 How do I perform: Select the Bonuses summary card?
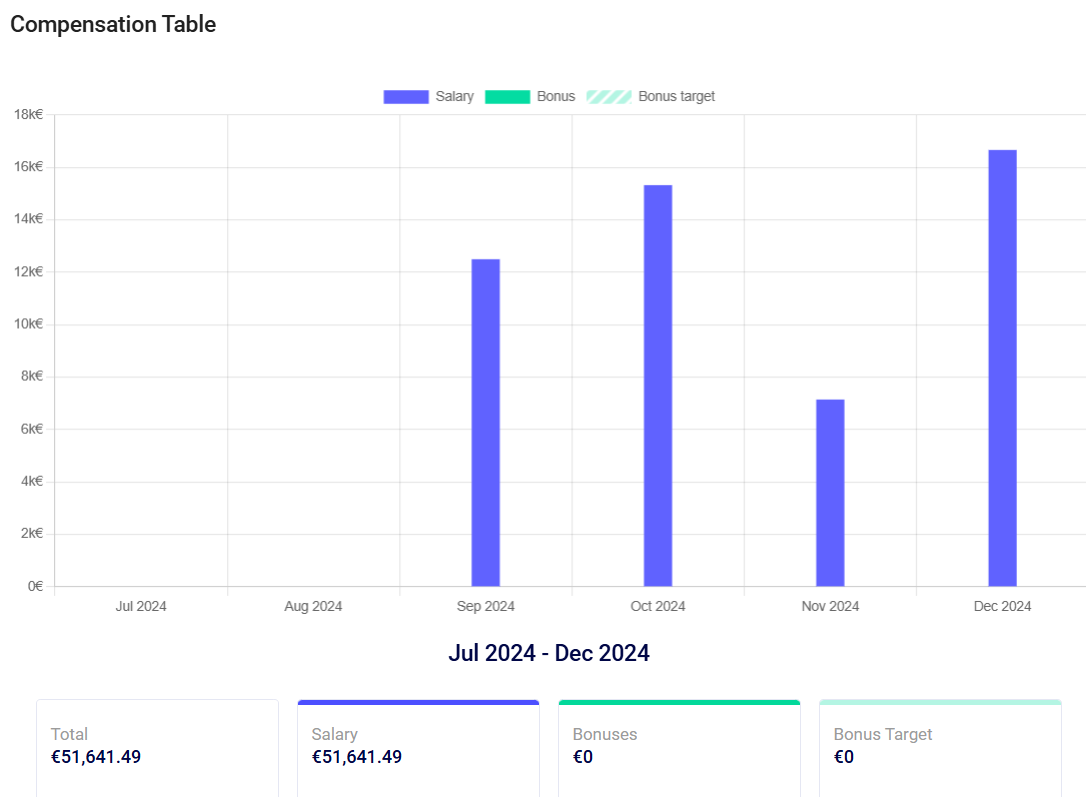click(679, 746)
